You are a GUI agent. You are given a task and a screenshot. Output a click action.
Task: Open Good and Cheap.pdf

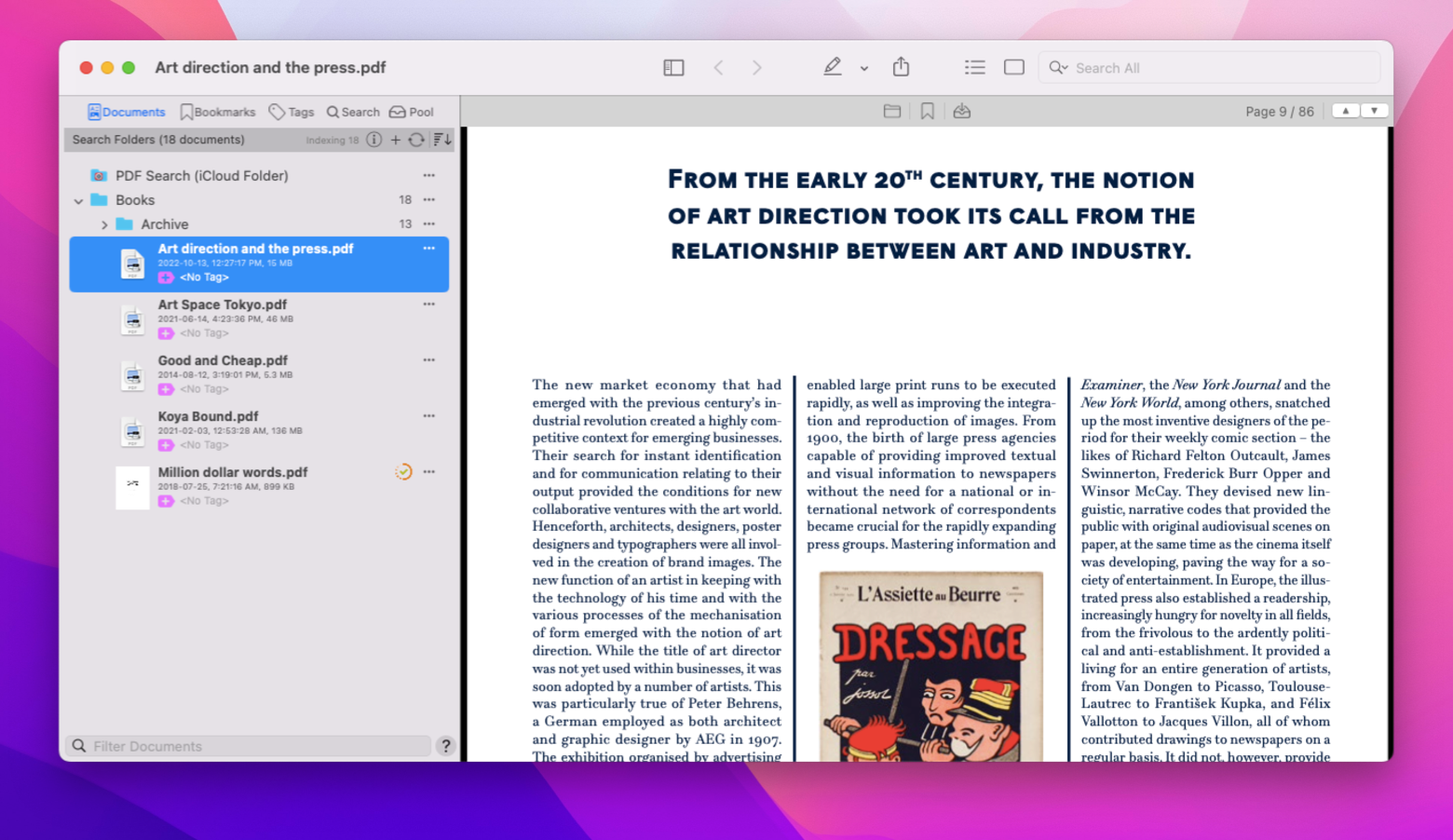pos(223,360)
